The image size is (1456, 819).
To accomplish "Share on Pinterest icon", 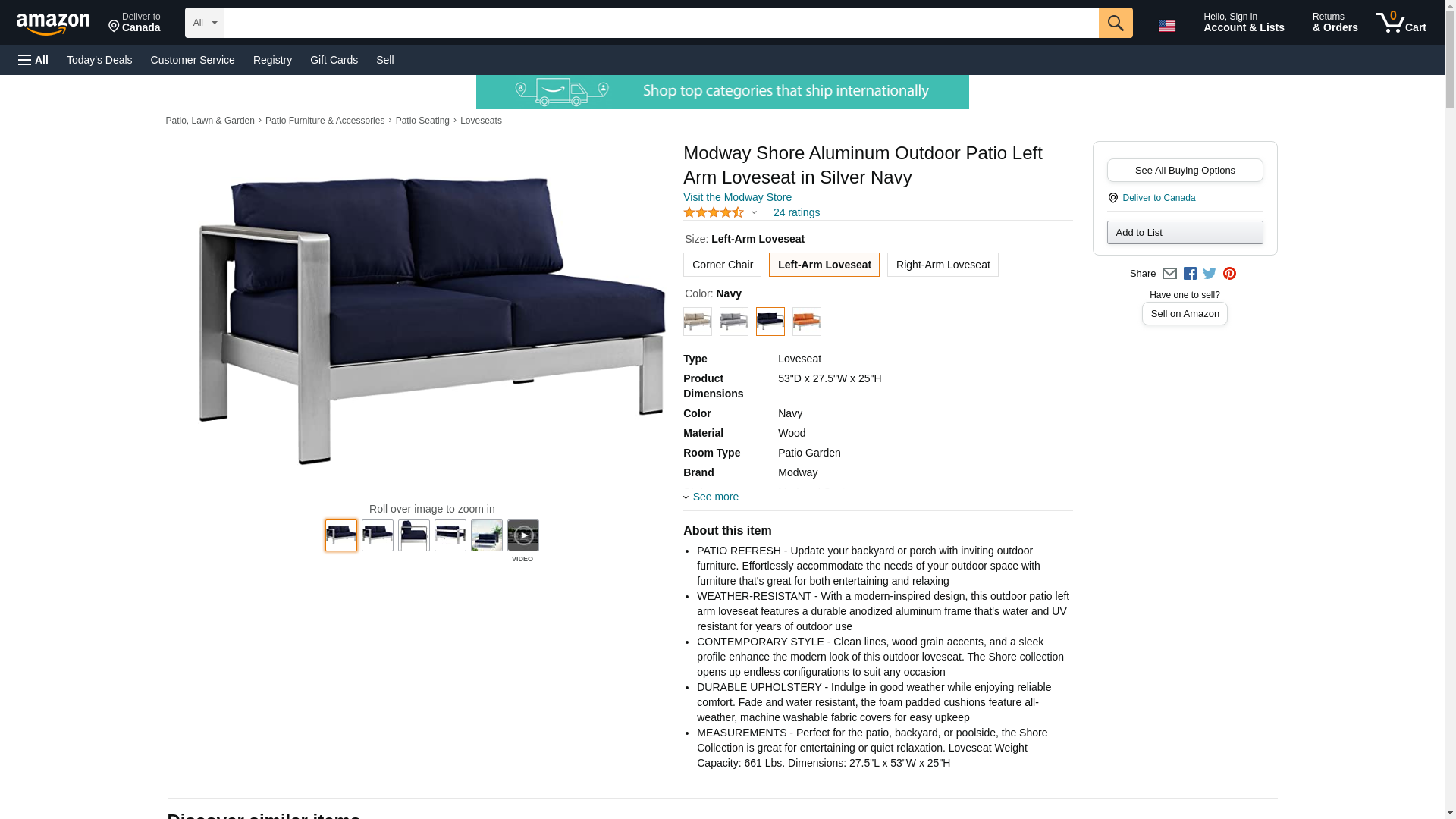I will pos(1229,274).
